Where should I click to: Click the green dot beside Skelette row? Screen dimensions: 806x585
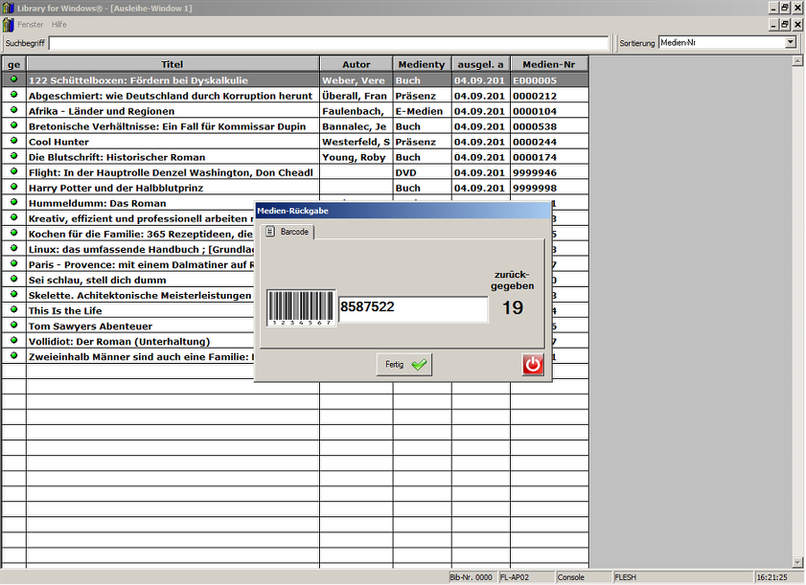tap(14, 294)
